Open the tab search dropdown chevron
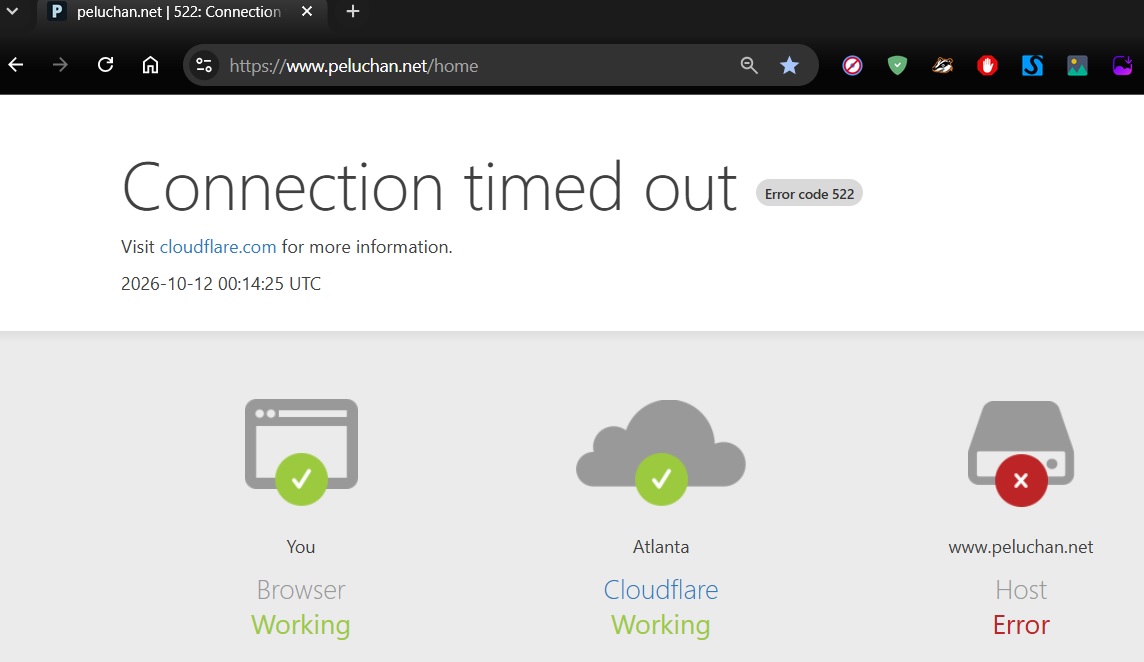This screenshot has width=1144, height=662. [12, 11]
